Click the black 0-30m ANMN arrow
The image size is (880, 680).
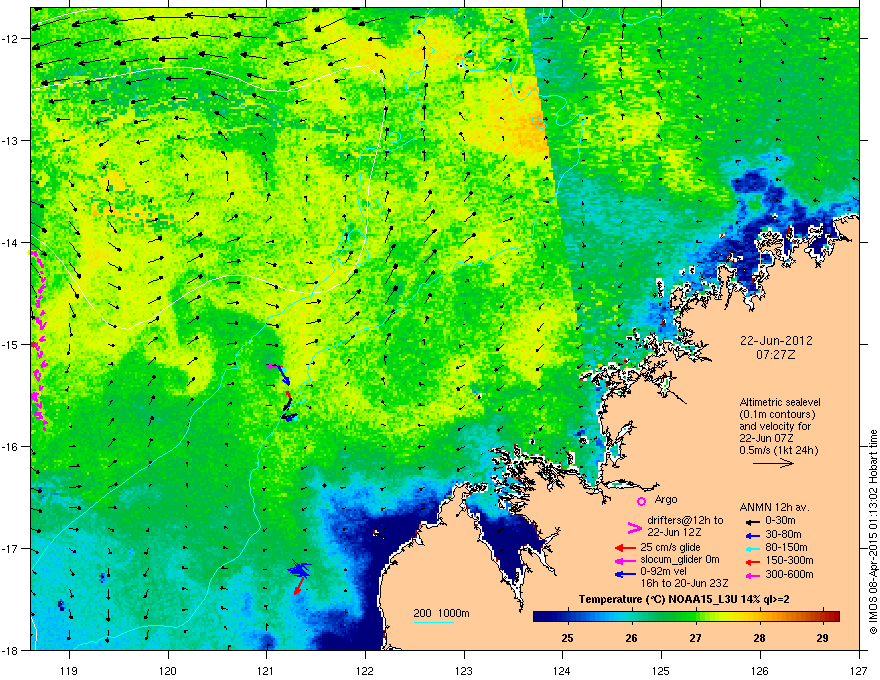[752, 521]
